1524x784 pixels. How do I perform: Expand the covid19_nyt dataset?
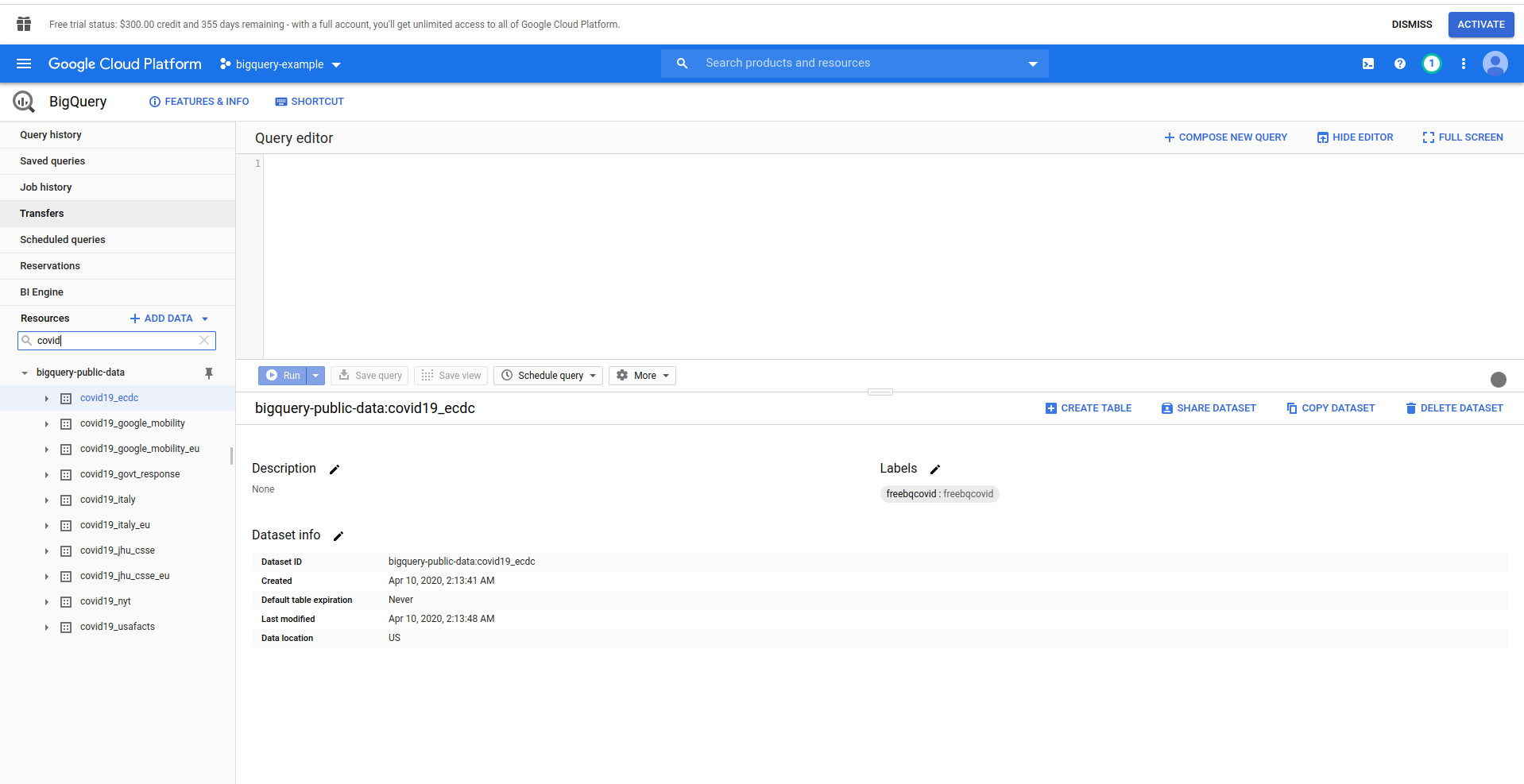(x=46, y=602)
